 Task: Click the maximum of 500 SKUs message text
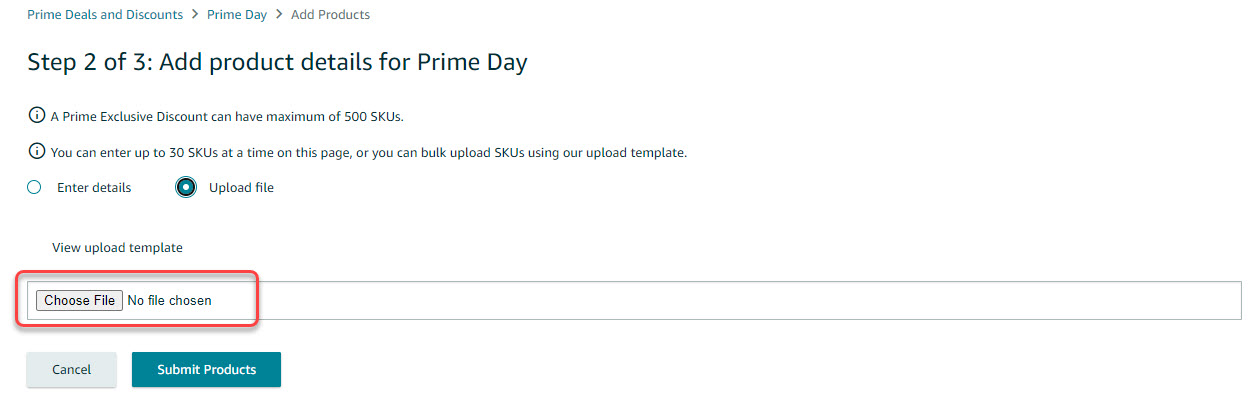coord(227,117)
